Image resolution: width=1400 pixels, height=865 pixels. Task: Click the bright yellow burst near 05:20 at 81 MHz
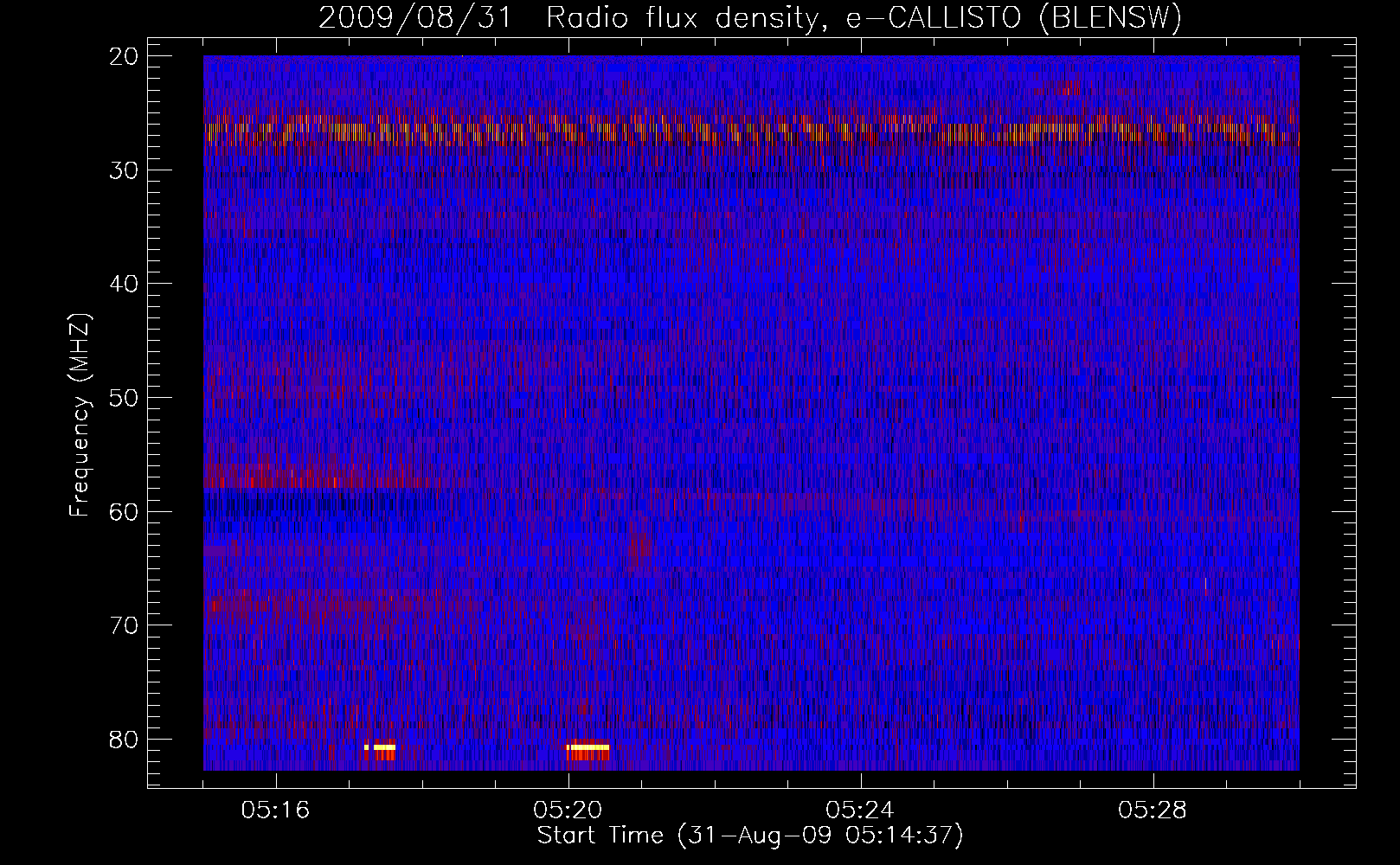pos(588,747)
